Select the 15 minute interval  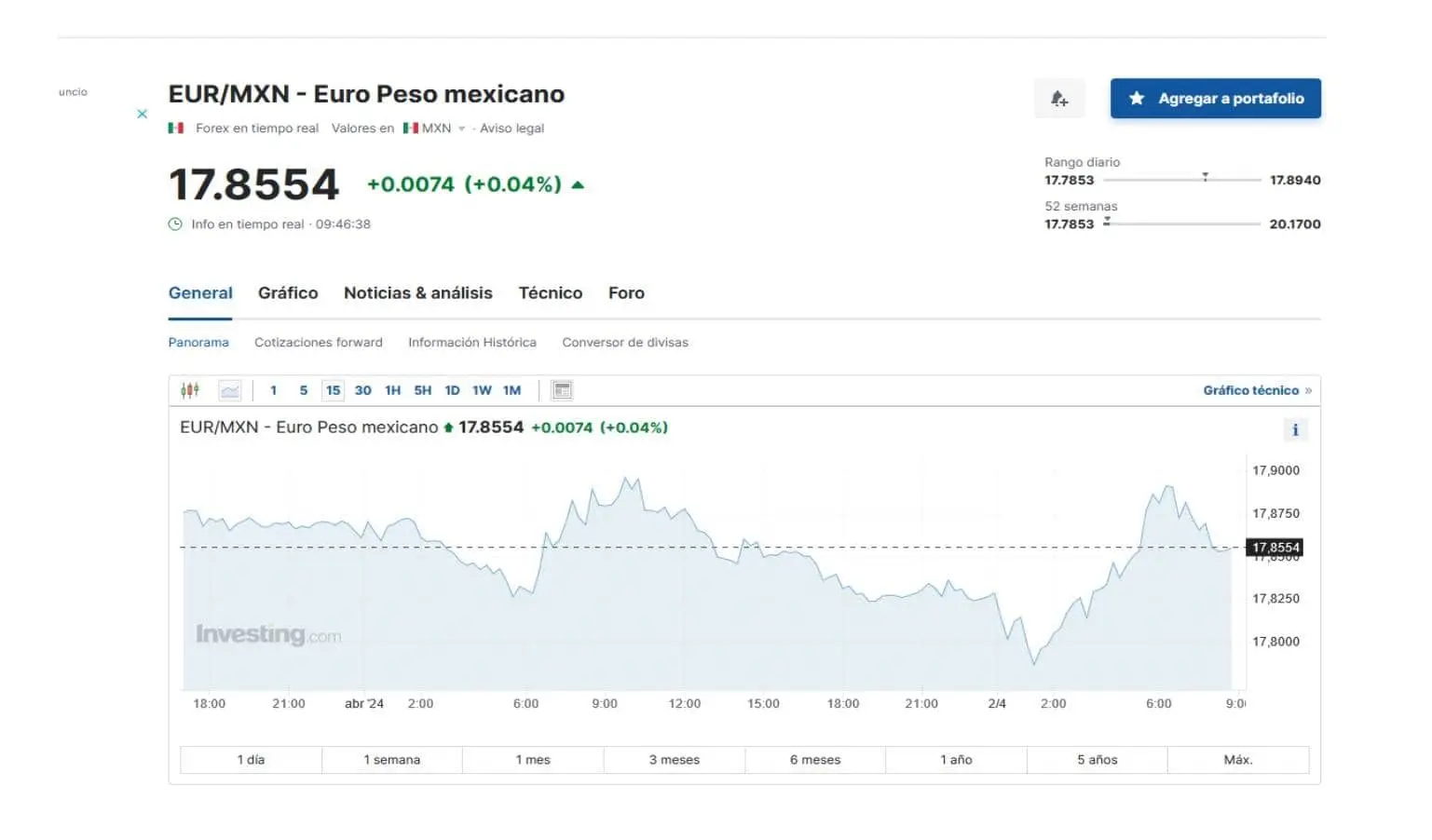[x=333, y=390]
